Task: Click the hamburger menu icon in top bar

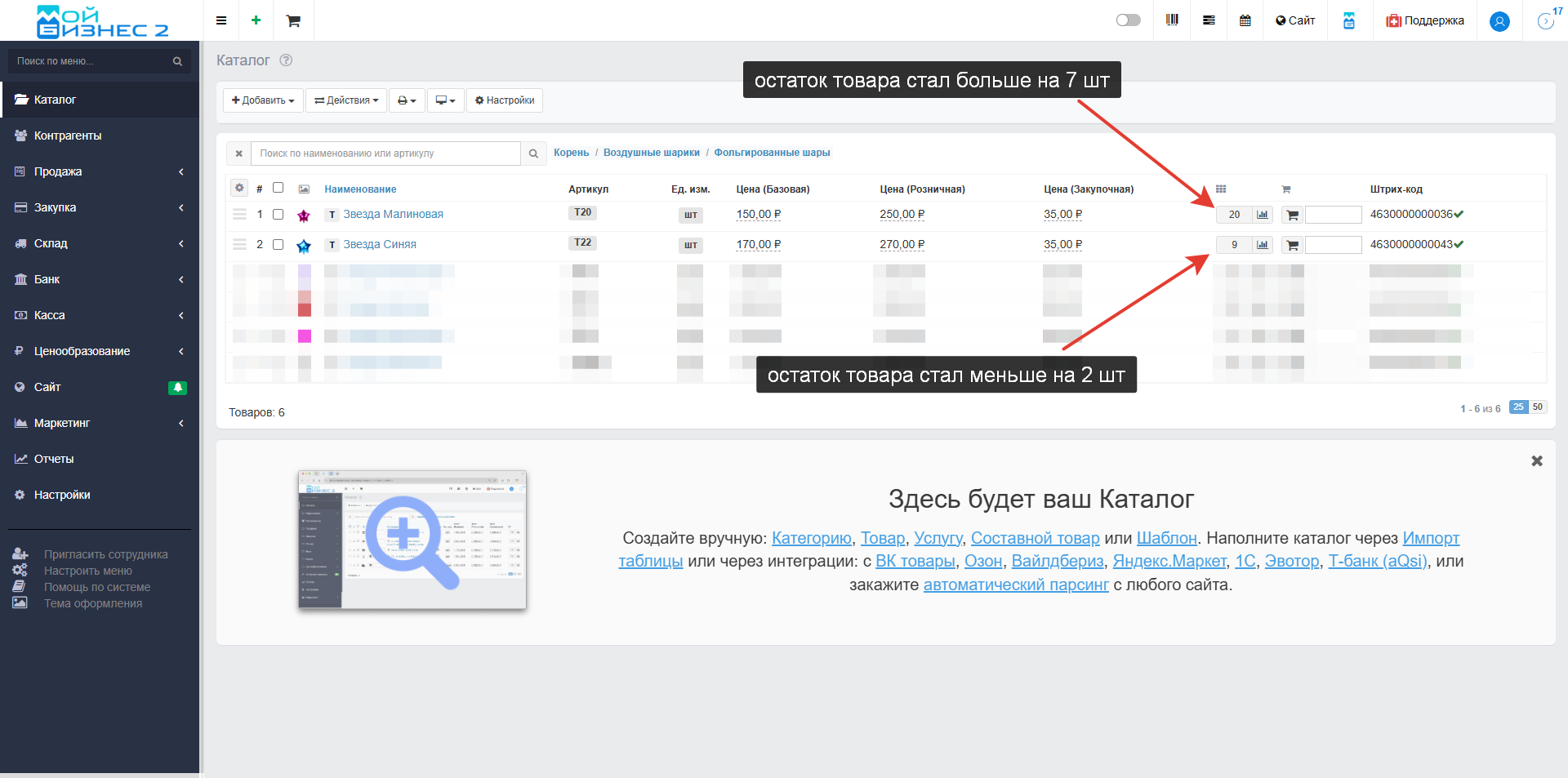Action: click(221, 20)
